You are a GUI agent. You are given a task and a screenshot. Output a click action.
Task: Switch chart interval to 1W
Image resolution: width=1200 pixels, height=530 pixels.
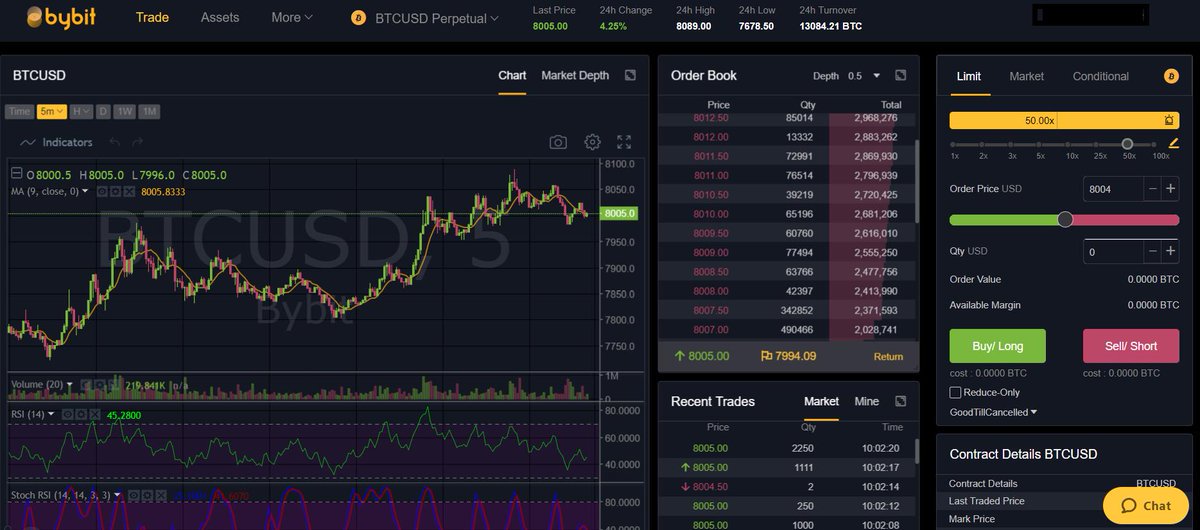point(125,111)
